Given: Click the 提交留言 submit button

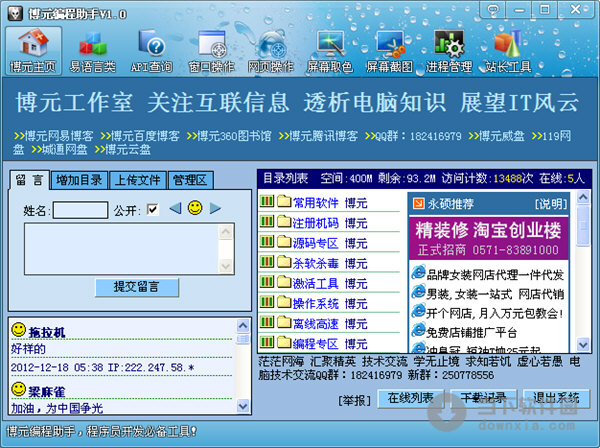Looking at the screenshot, I should coord(137,287).
